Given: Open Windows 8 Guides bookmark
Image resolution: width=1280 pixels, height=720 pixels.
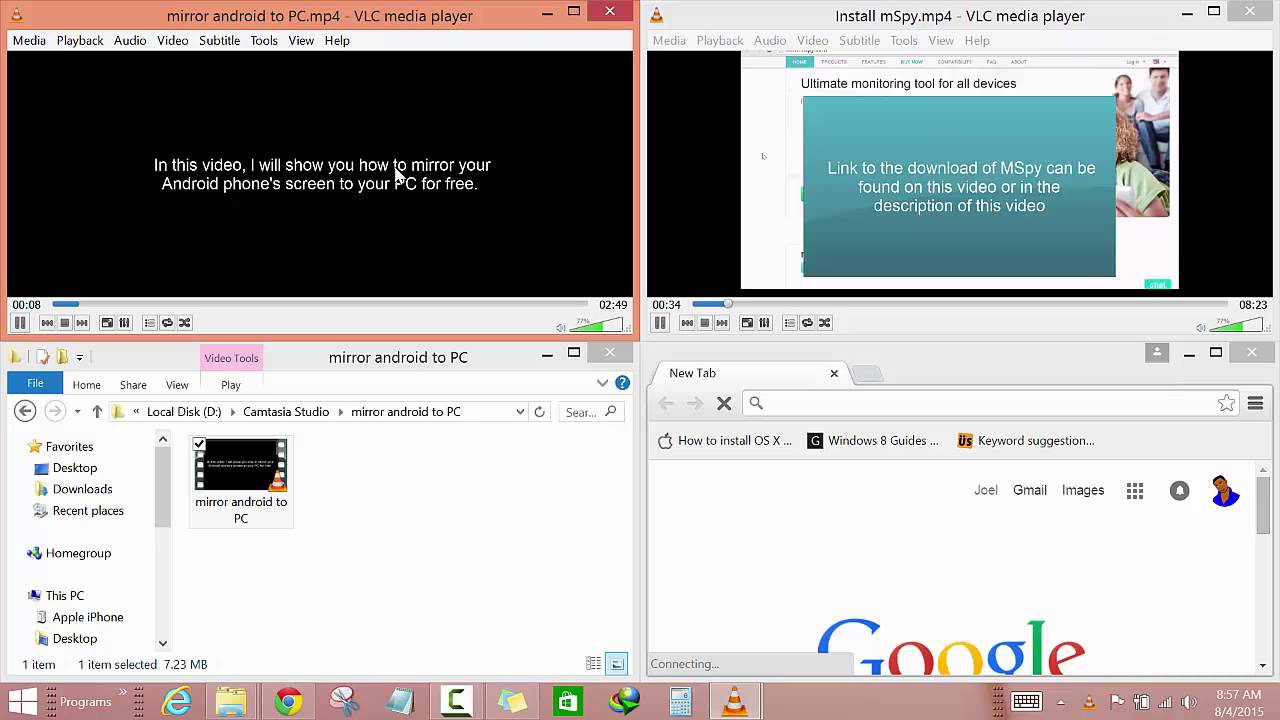Looking at the screenshot, I should (x=873, y=440).
